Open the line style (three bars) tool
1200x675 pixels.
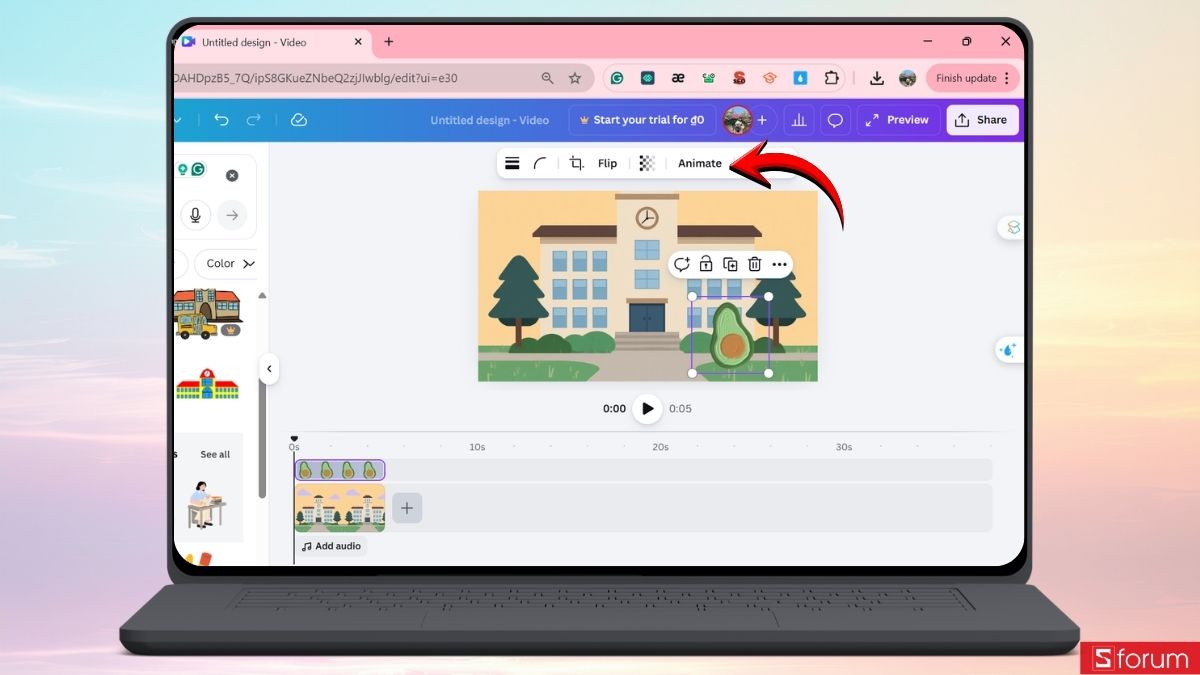click(x=512, y=163)
